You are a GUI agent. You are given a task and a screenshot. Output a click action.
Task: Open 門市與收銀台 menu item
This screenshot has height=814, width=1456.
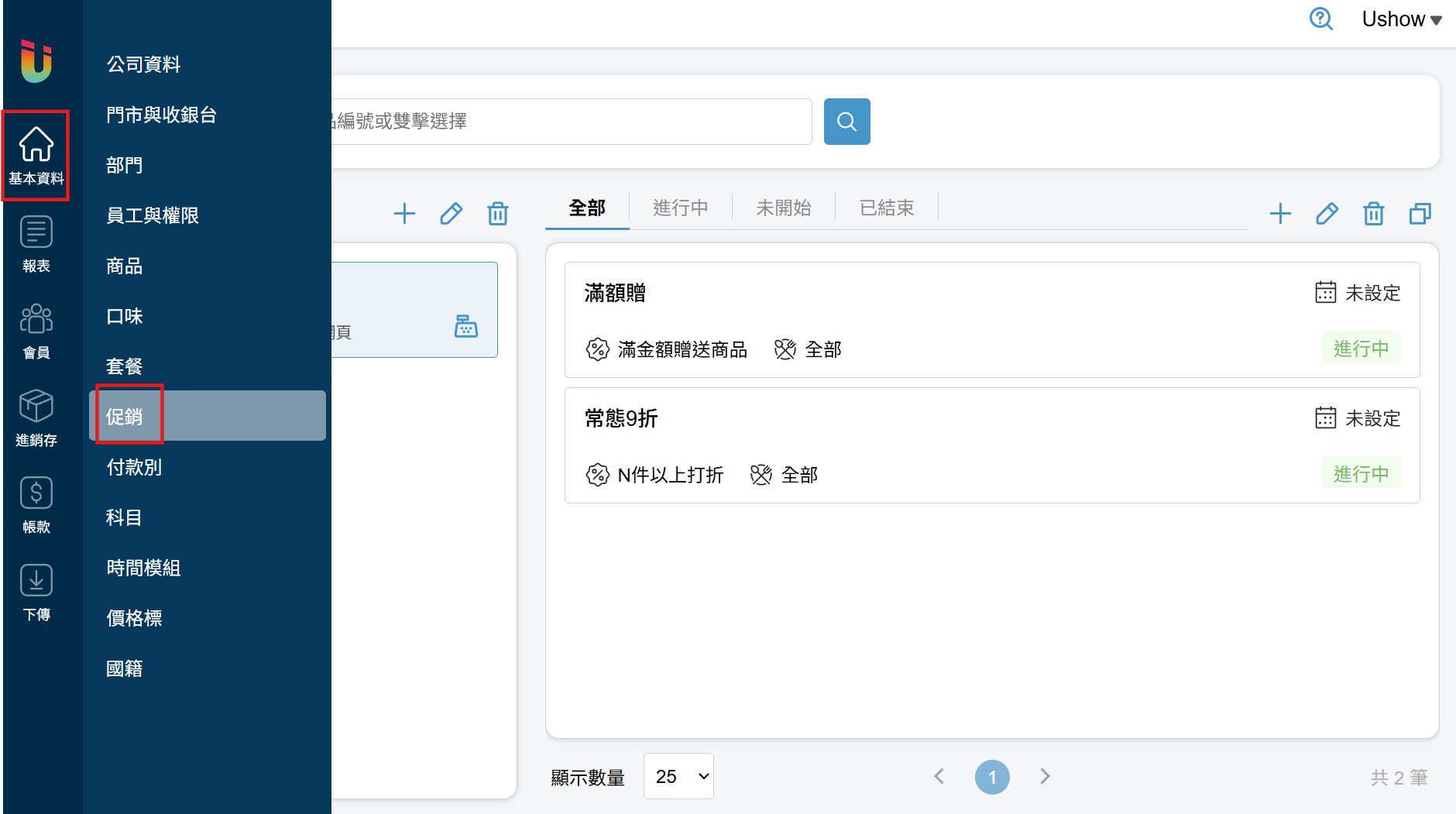coord(208,115)
